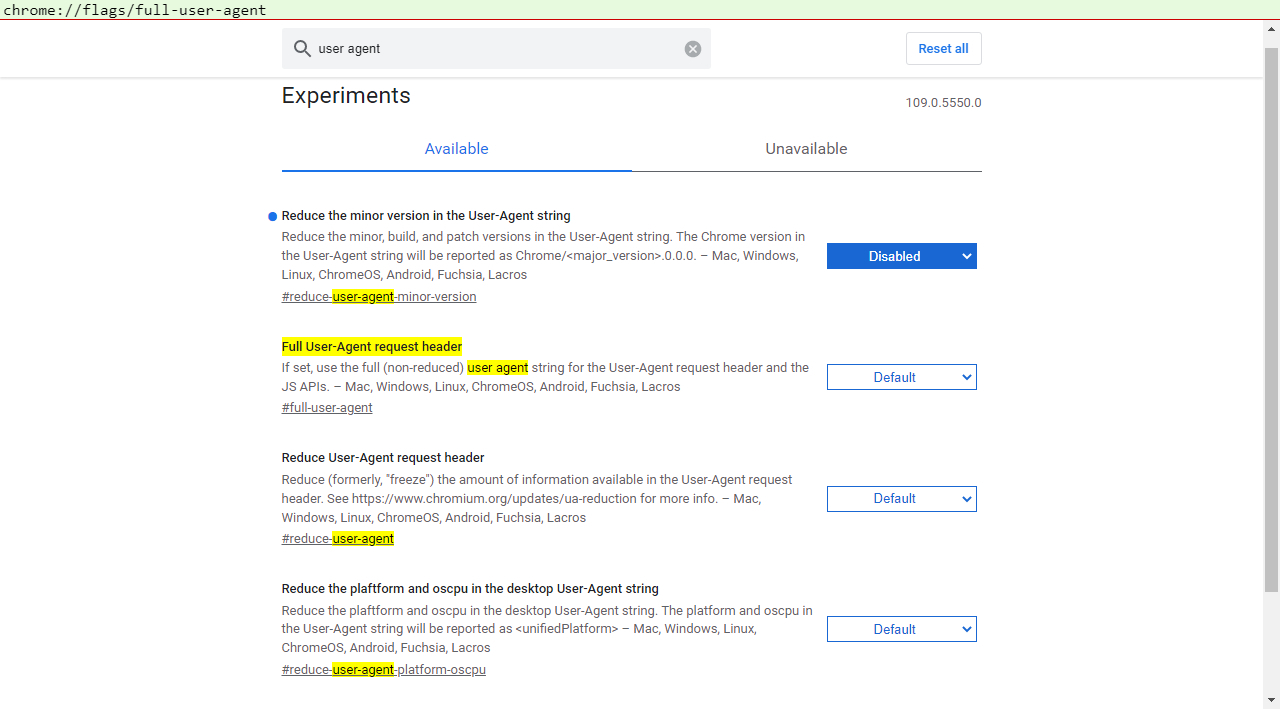Open the #reduce-user-agent link
The image size is (1280, 709).
coord(338,539)
